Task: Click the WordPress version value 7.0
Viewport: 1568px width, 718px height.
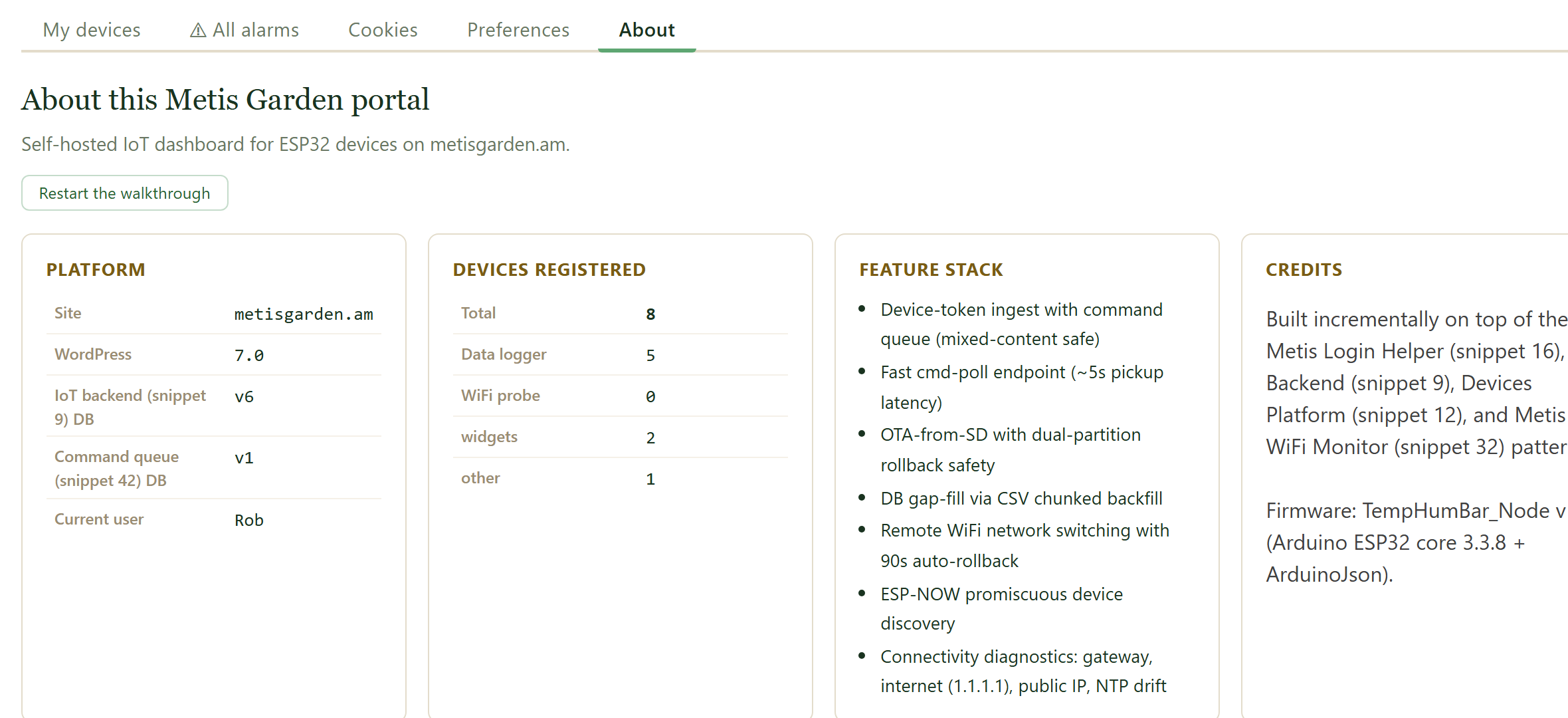Action: tap(249, 356)
